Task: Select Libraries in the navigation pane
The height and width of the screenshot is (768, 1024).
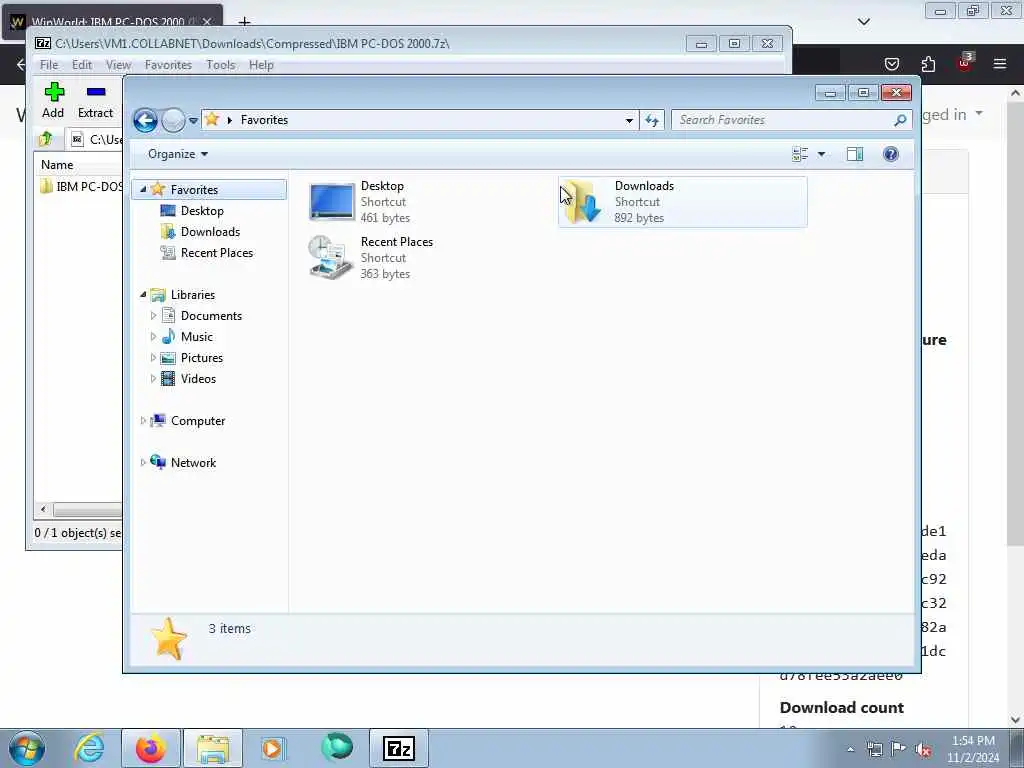Action: (193, 295)
